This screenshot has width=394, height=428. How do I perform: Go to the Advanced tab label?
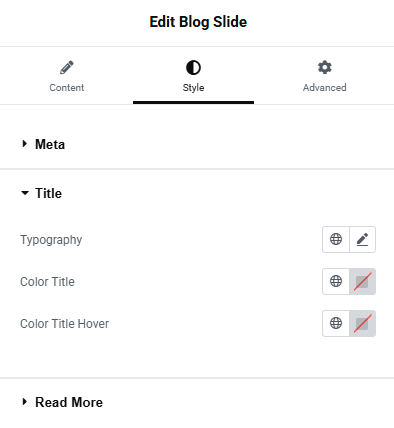(325, 88)
